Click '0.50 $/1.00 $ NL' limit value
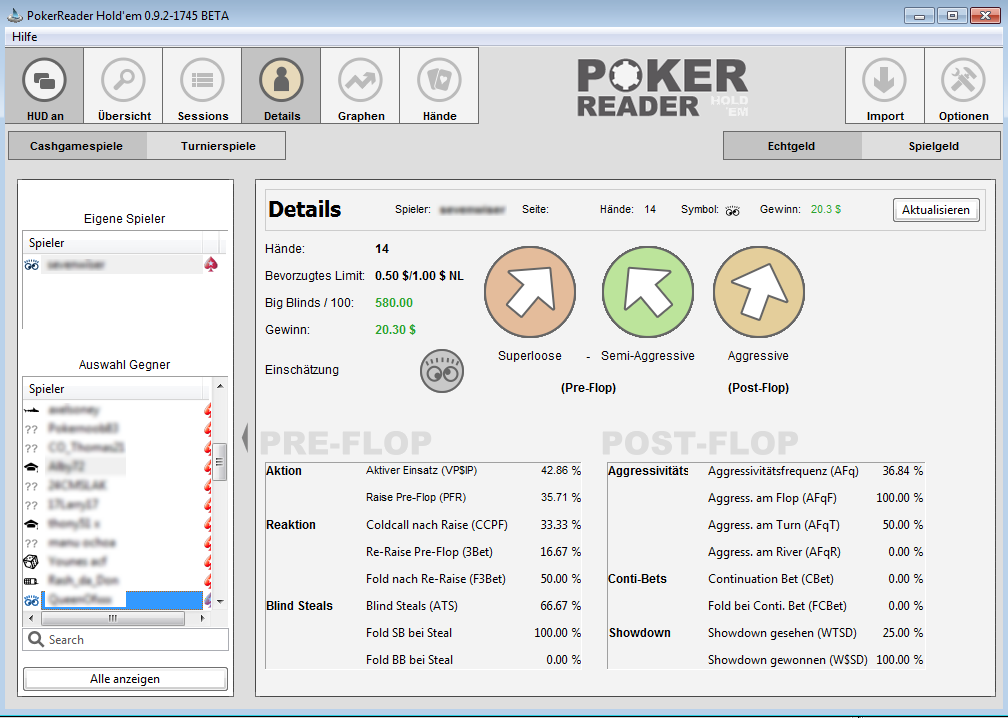 pos(419,276)
